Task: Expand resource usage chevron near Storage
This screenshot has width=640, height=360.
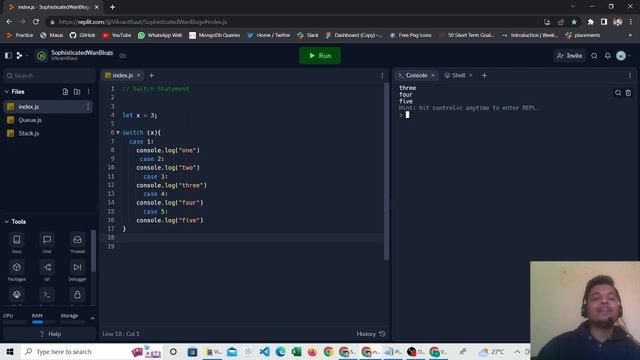Action: click(x=93, y=318)
